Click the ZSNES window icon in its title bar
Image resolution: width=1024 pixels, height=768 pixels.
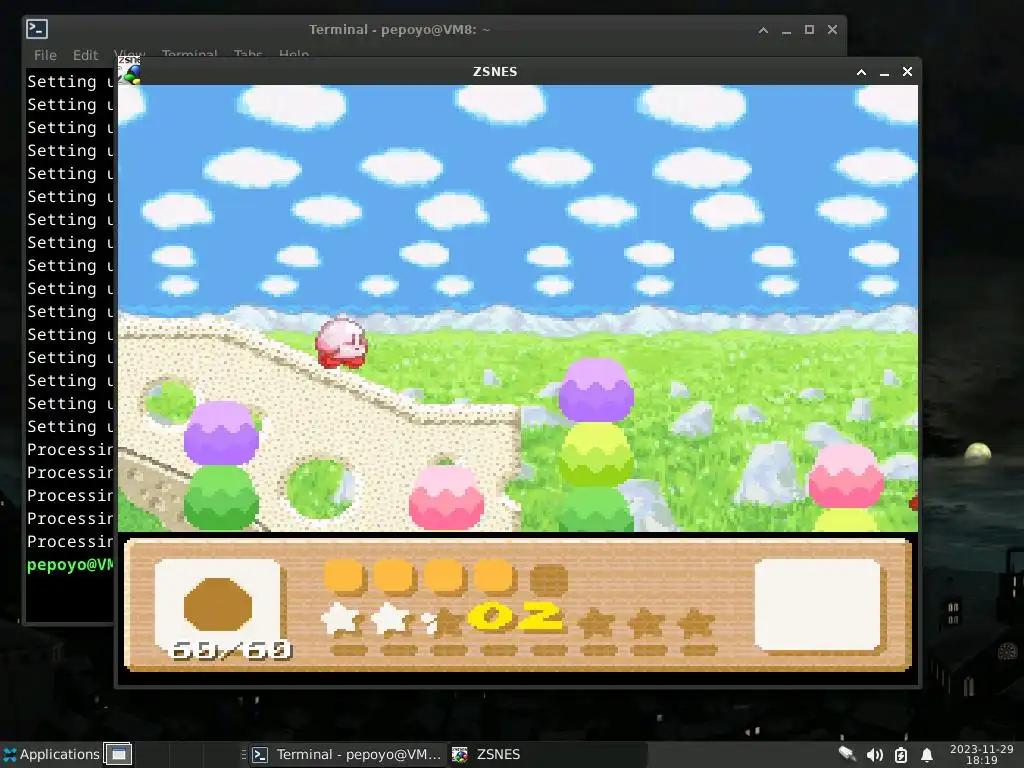[130, 71]
